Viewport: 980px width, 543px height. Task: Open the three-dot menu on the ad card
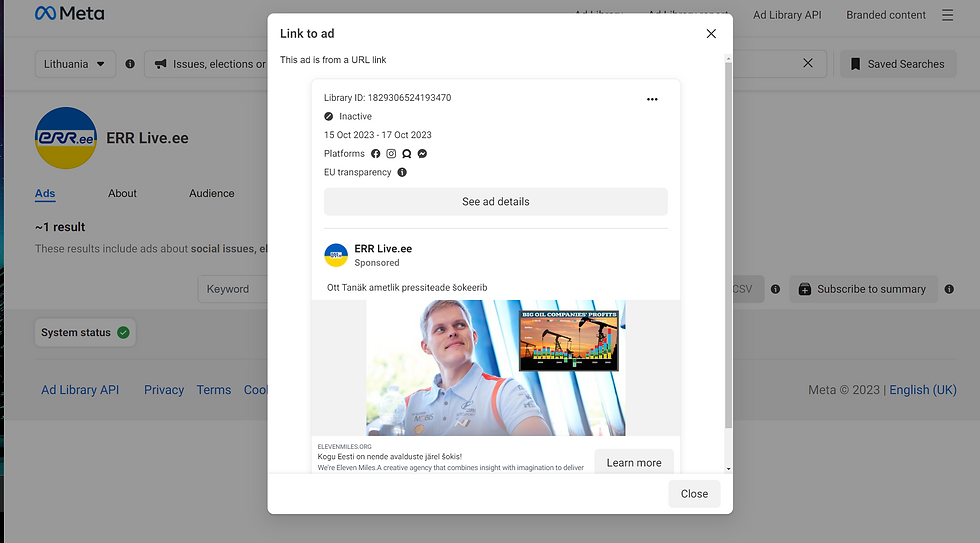[x=652, y=99]
